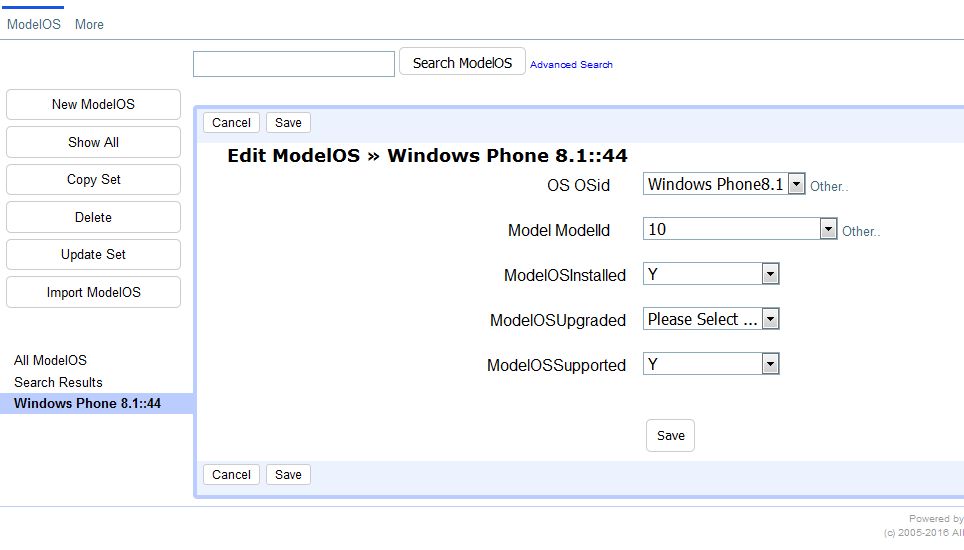Click the bottom Cancel button
The width and height of the screenshot is (964, 550).
pos(231,474)
